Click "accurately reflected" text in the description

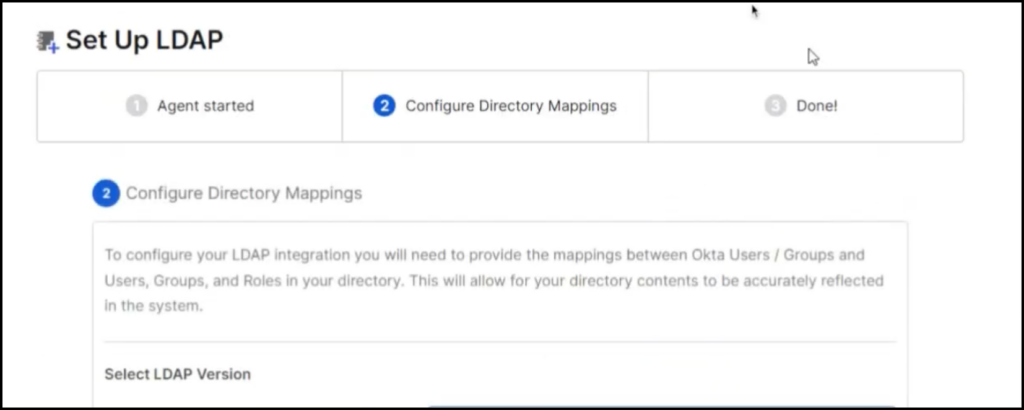804,281
